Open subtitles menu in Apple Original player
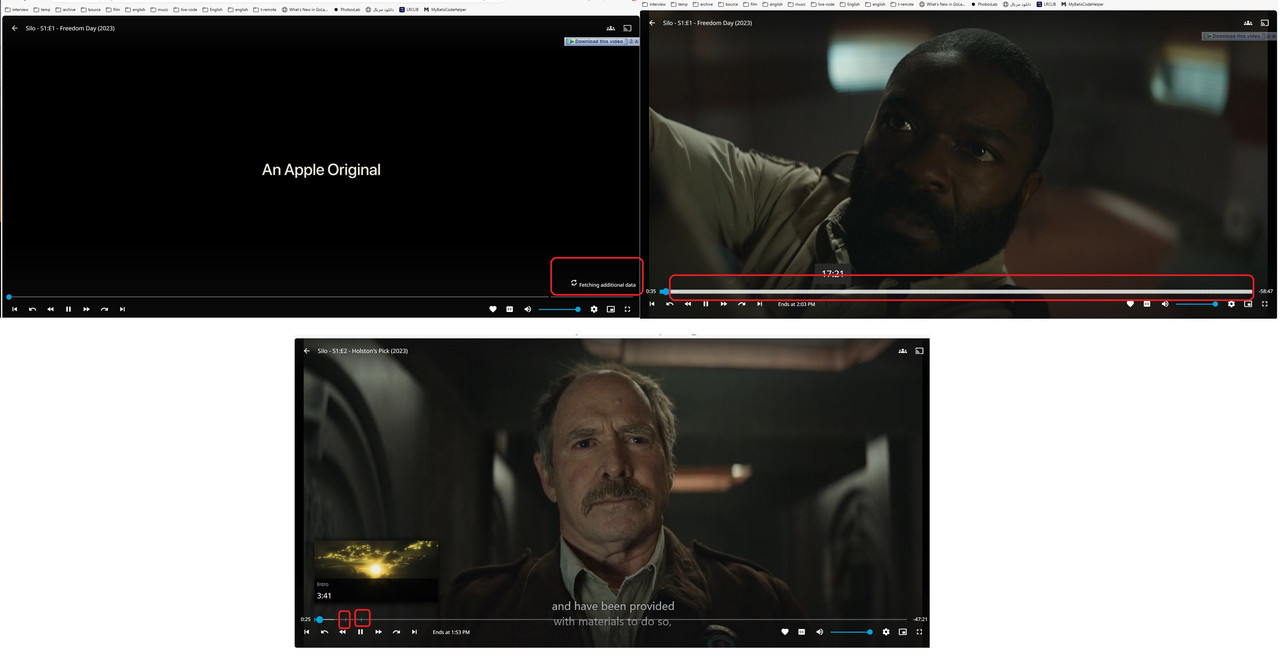Screen dimensions: 1280x660 point(510,309)
